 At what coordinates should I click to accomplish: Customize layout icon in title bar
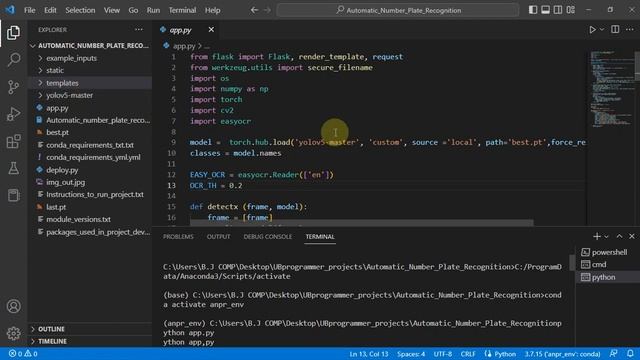tap(571, 10)
